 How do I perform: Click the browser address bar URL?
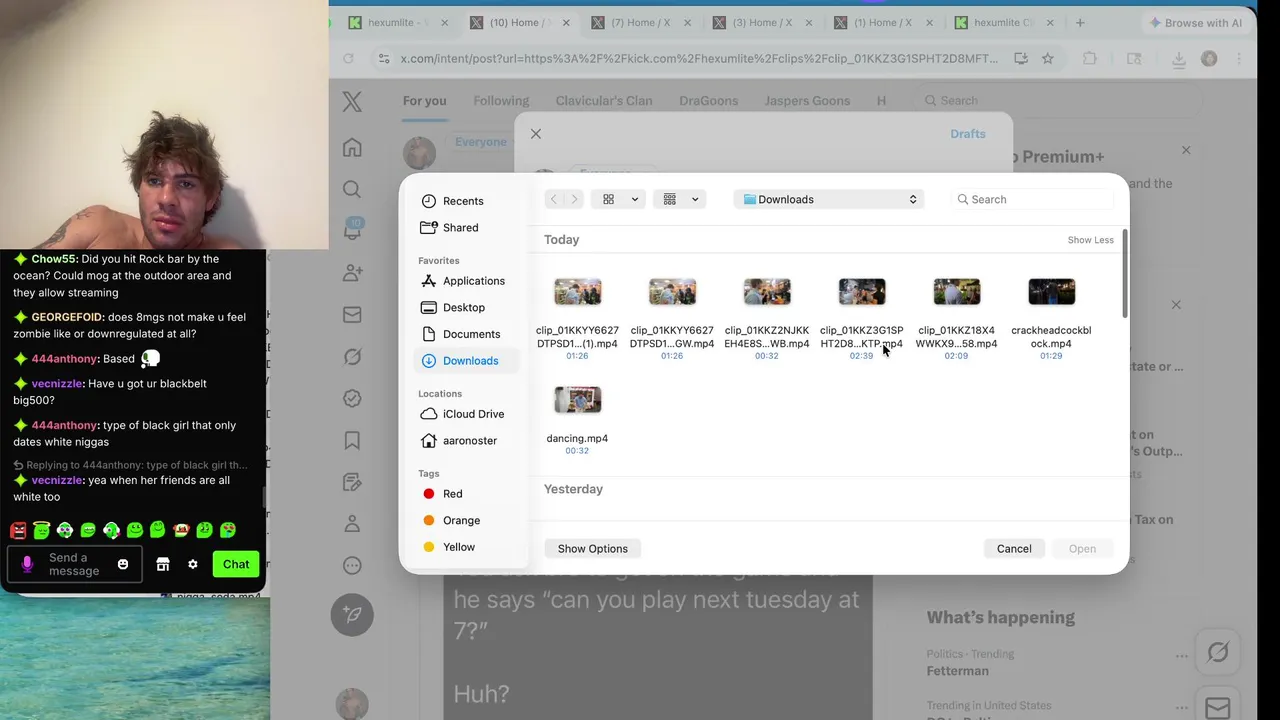(x=699, y=59)
